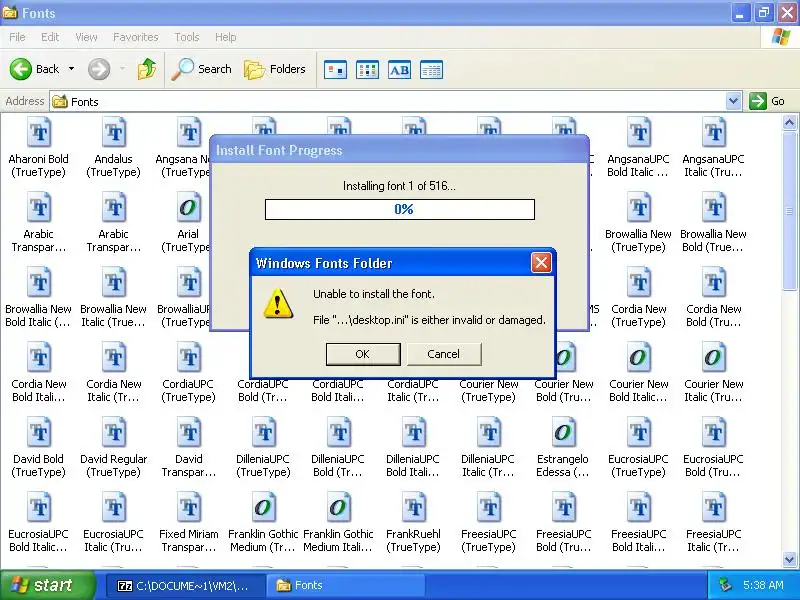The height and width of the screenshot is (600, 800).
Task: Open the File menu
Action: click(x=17, y=37)
